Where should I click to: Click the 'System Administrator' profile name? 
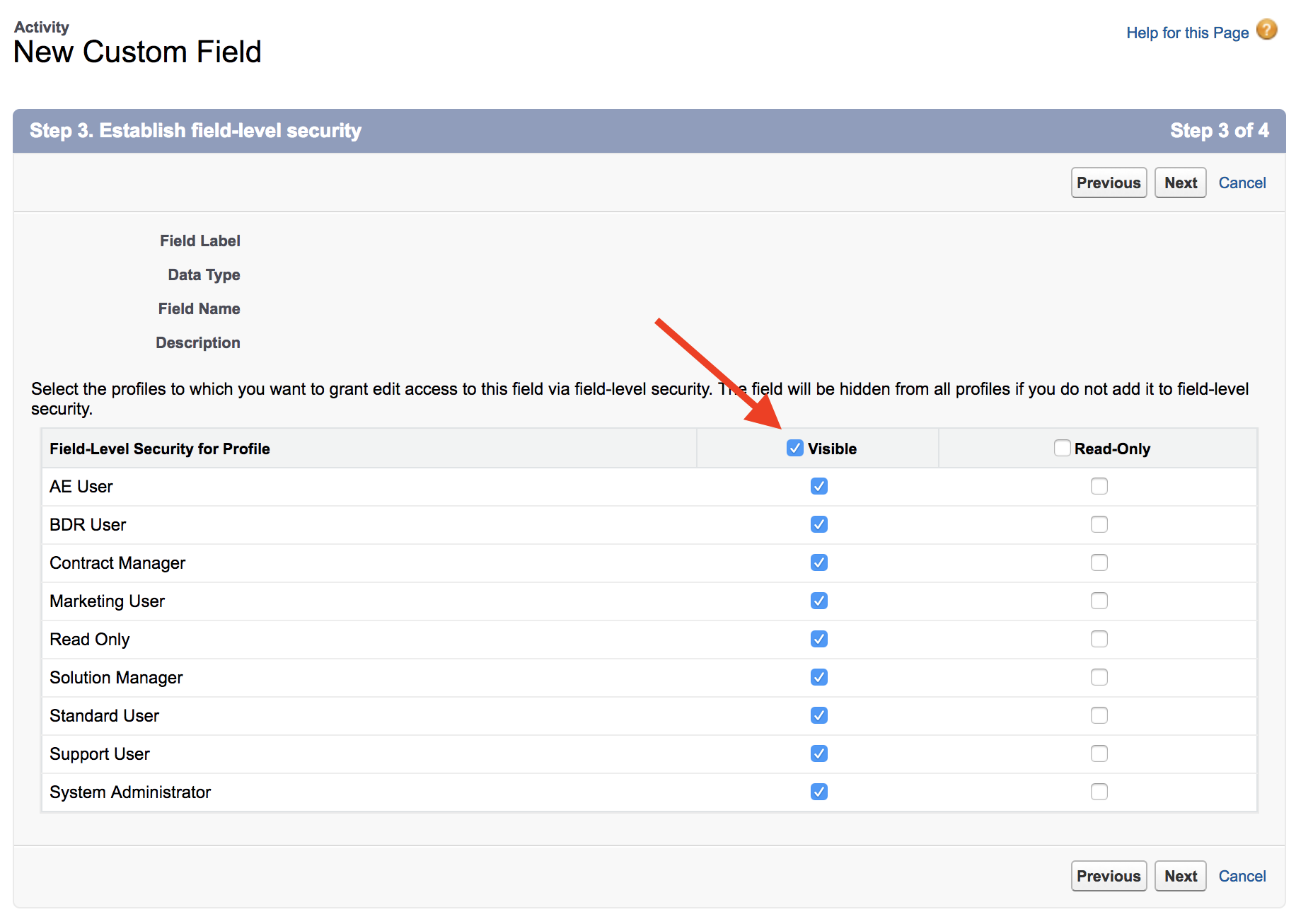[x=130, y=792]
